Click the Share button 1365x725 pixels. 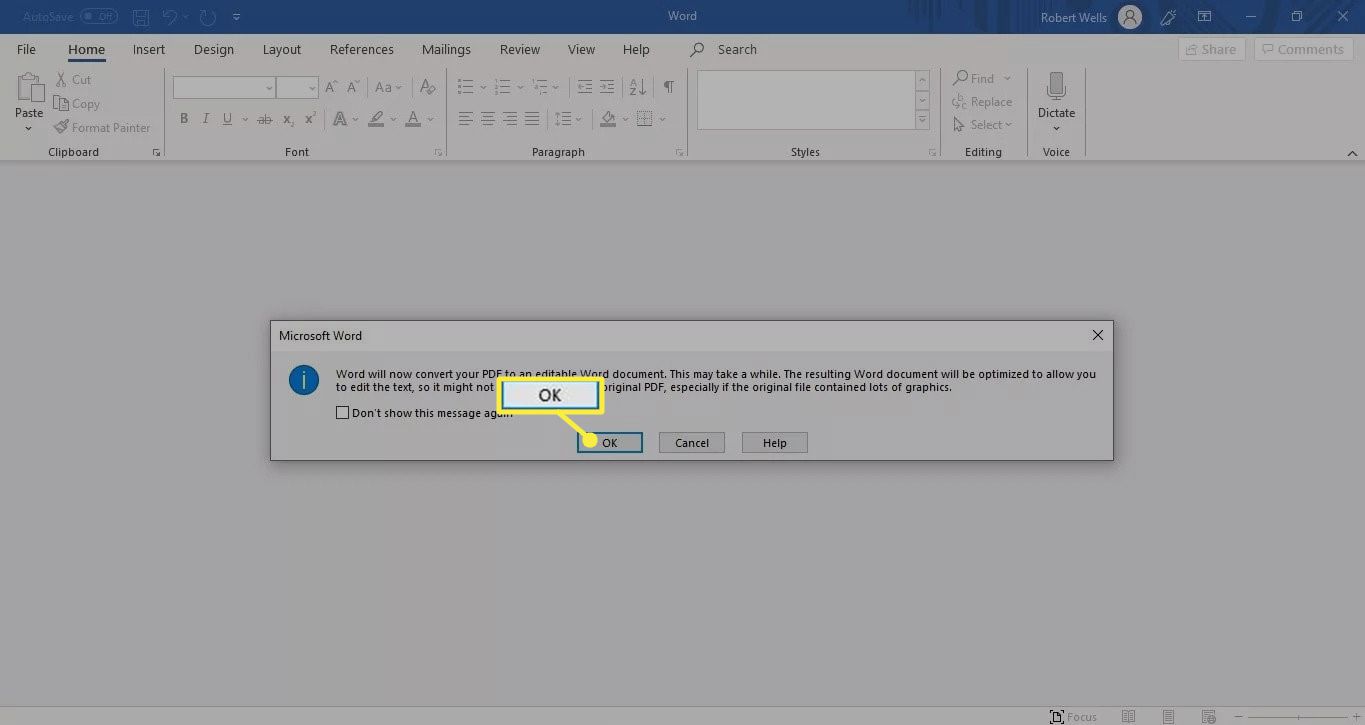coord(1211,49)
